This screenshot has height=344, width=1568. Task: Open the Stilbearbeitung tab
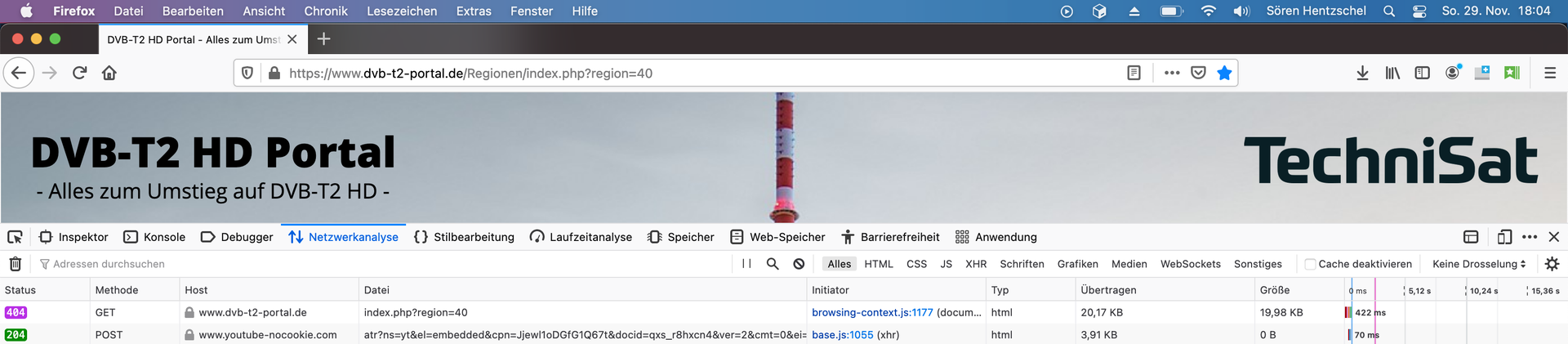(464, 237)
